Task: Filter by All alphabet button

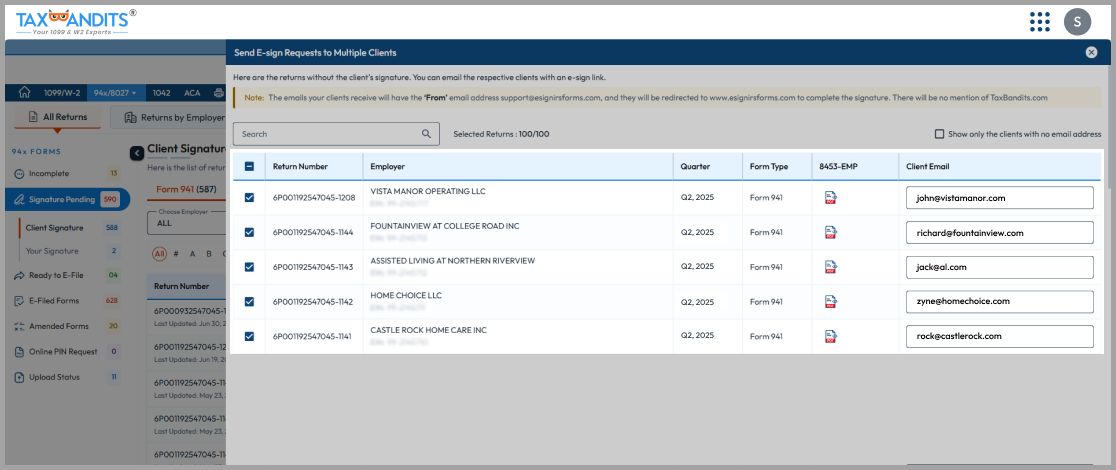Action: [x=160, y=254]
